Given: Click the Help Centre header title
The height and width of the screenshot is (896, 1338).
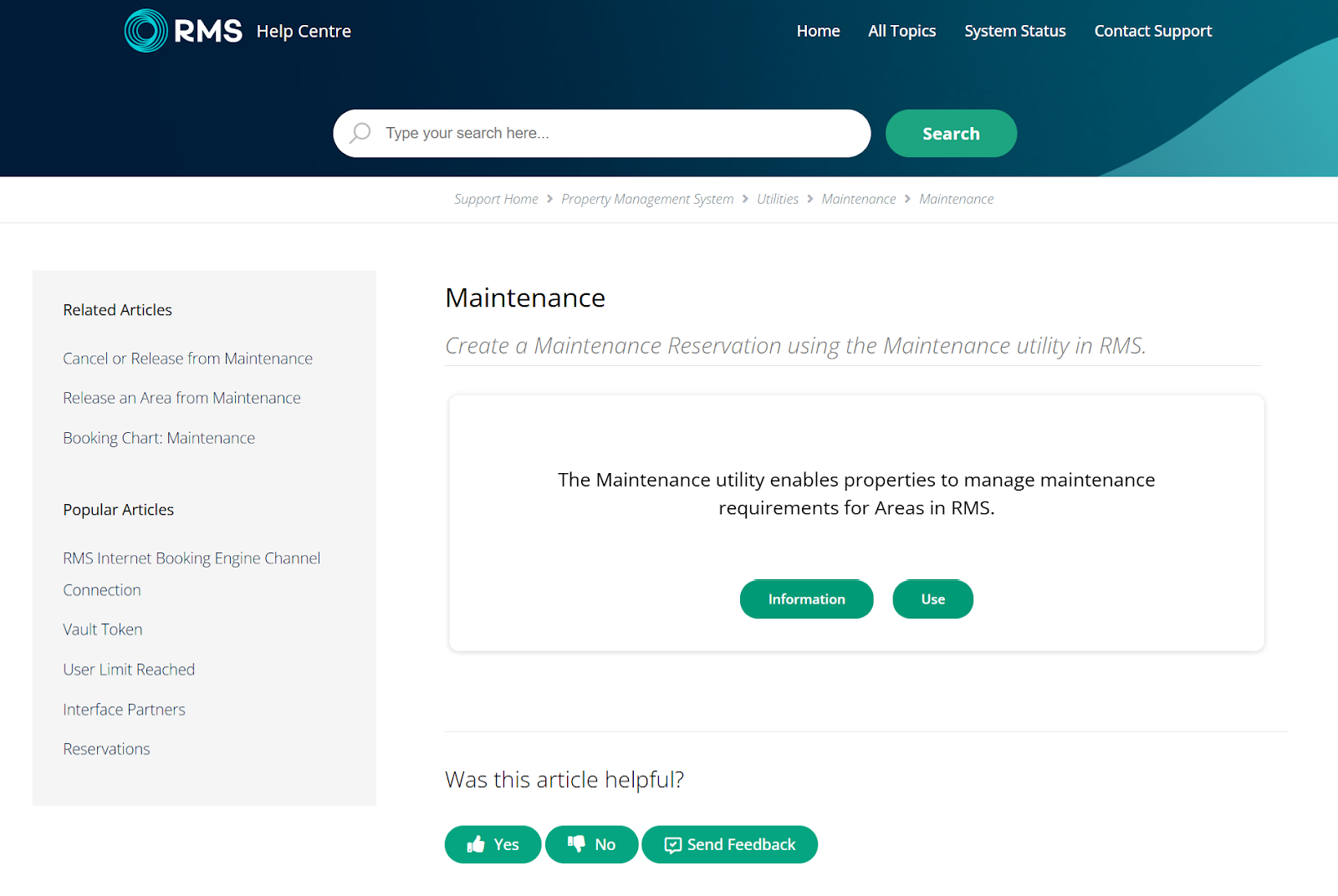Looking at the screenshot, I should point(304,31).
